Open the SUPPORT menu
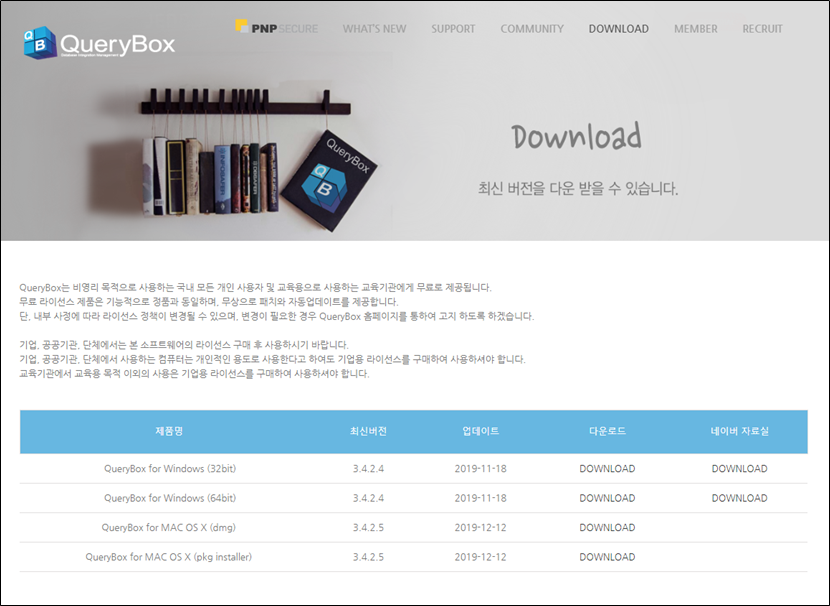This screenshot has width=830, height=606. tap(453, 29)
